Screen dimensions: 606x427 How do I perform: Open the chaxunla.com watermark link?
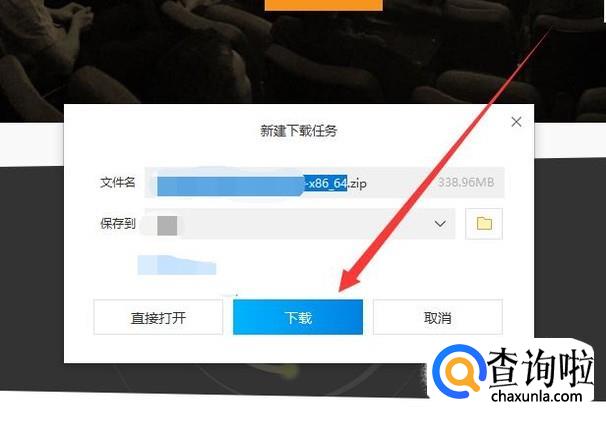point(536,396)
